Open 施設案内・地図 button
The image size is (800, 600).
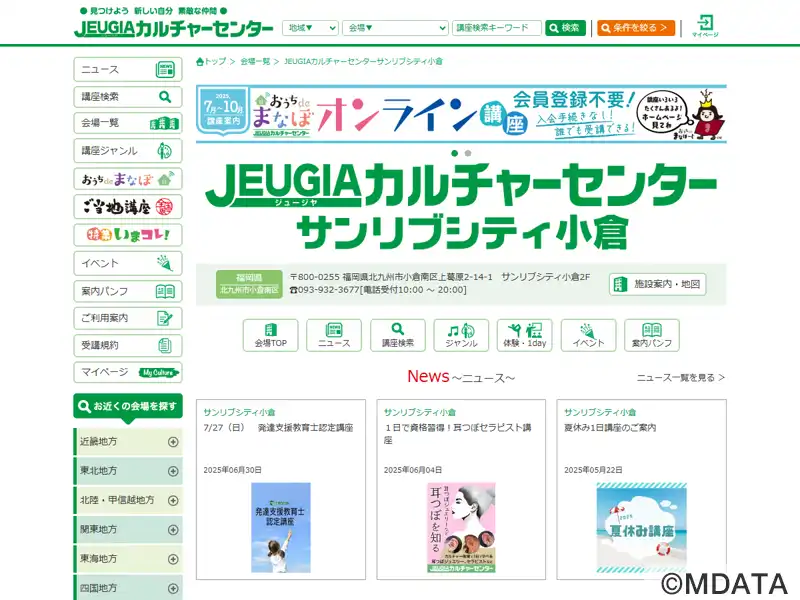[657, 284]
